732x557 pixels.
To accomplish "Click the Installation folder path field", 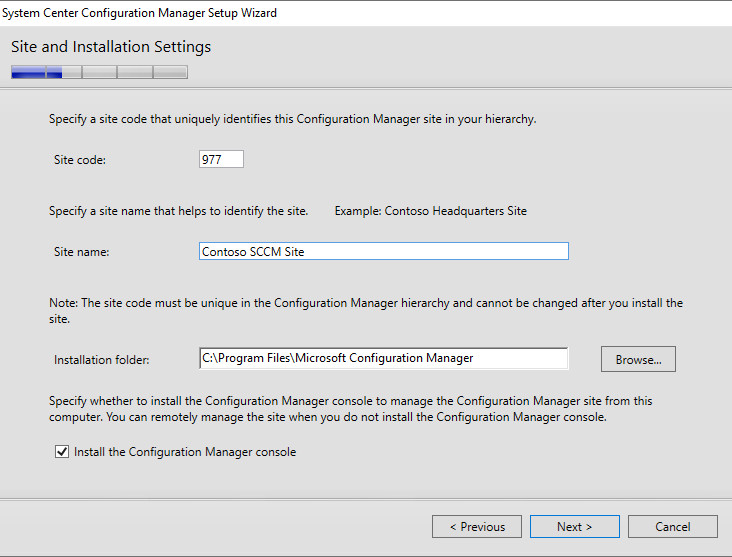I will (384, 358).
